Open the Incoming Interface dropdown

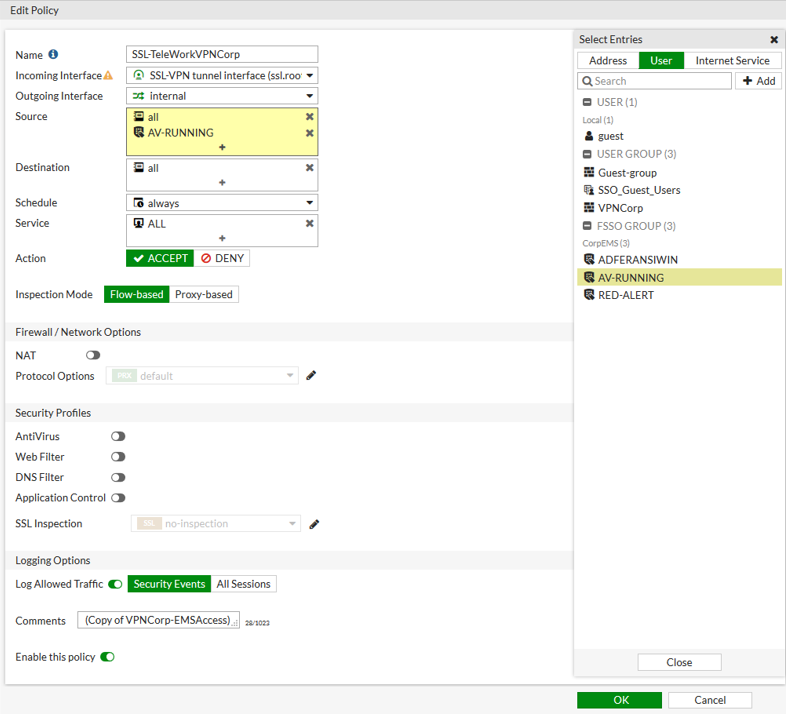coord(222,75)
